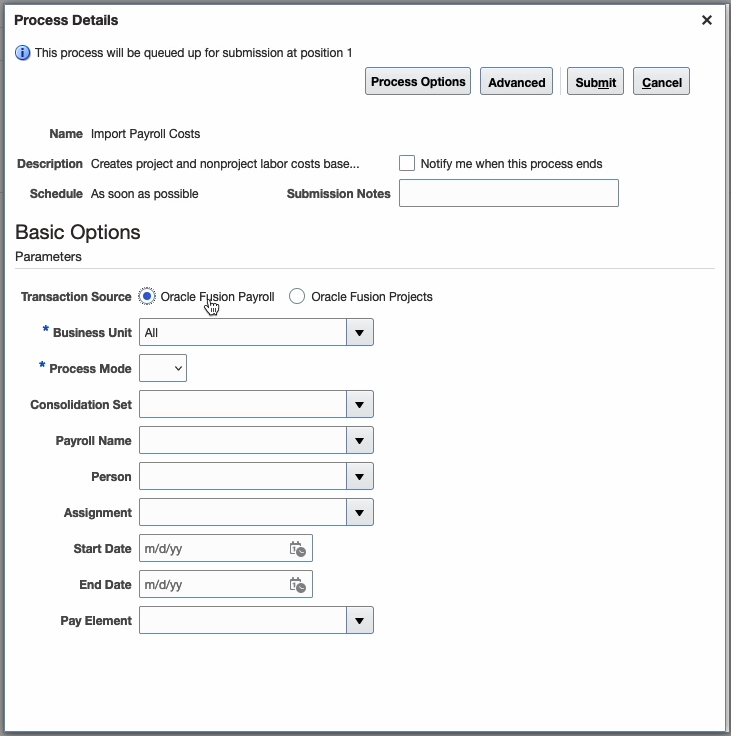Open the Process Mode select list
731x736 pixels.
[x=163, y=368]
